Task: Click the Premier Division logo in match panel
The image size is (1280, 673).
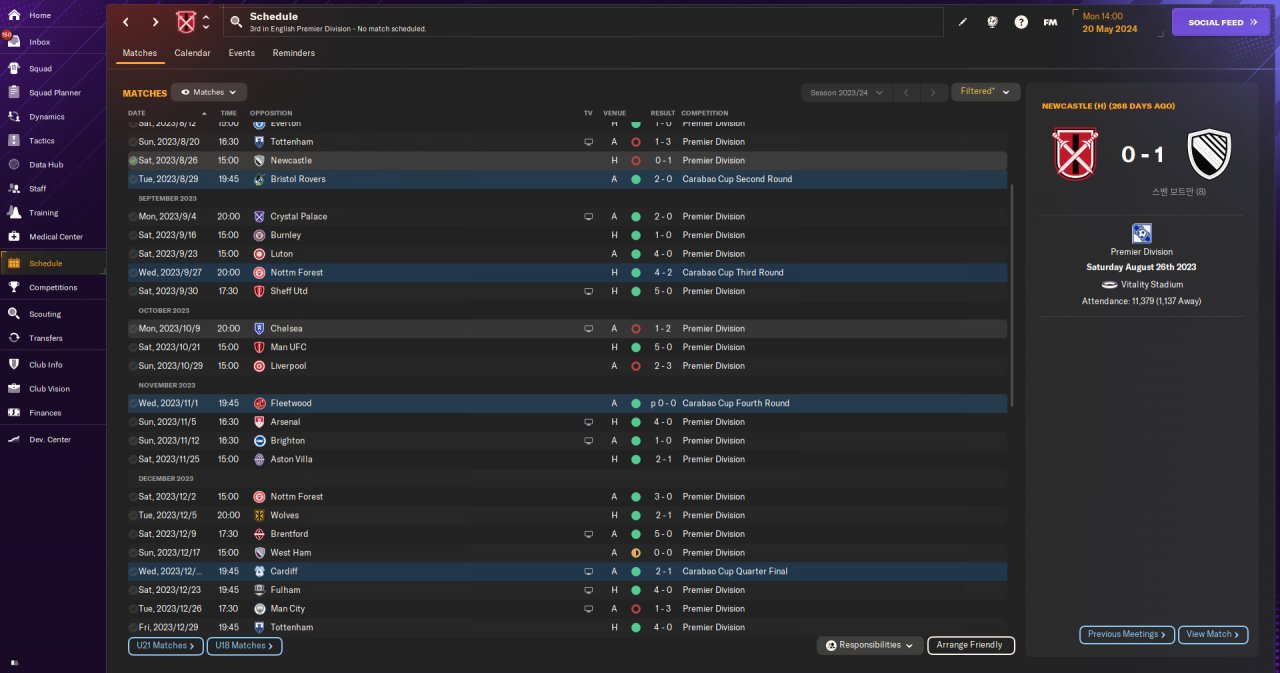Action: coord(1142,234)
